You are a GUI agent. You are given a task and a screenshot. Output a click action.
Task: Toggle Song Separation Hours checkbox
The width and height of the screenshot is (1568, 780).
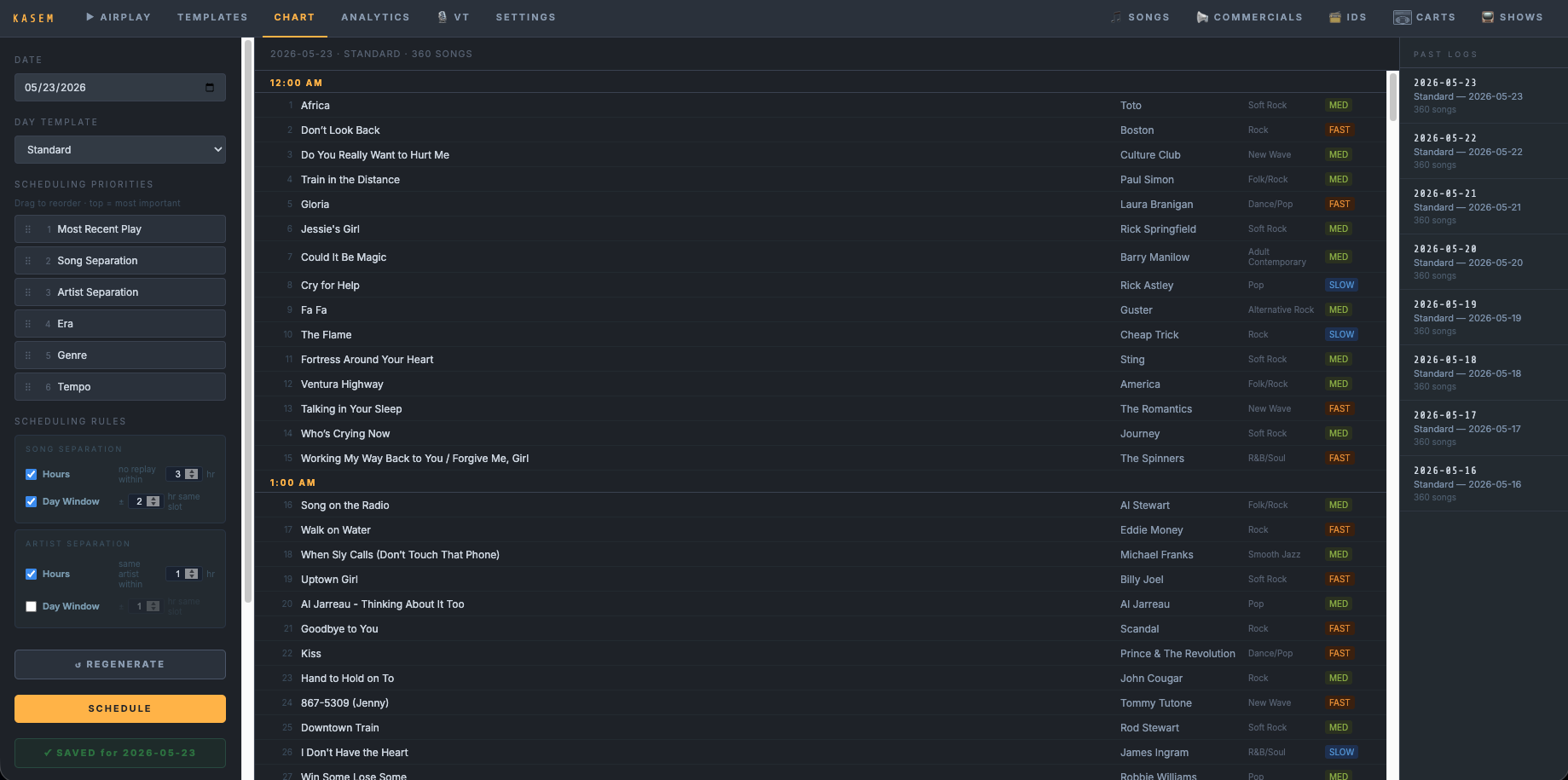(x=32, y=474)
